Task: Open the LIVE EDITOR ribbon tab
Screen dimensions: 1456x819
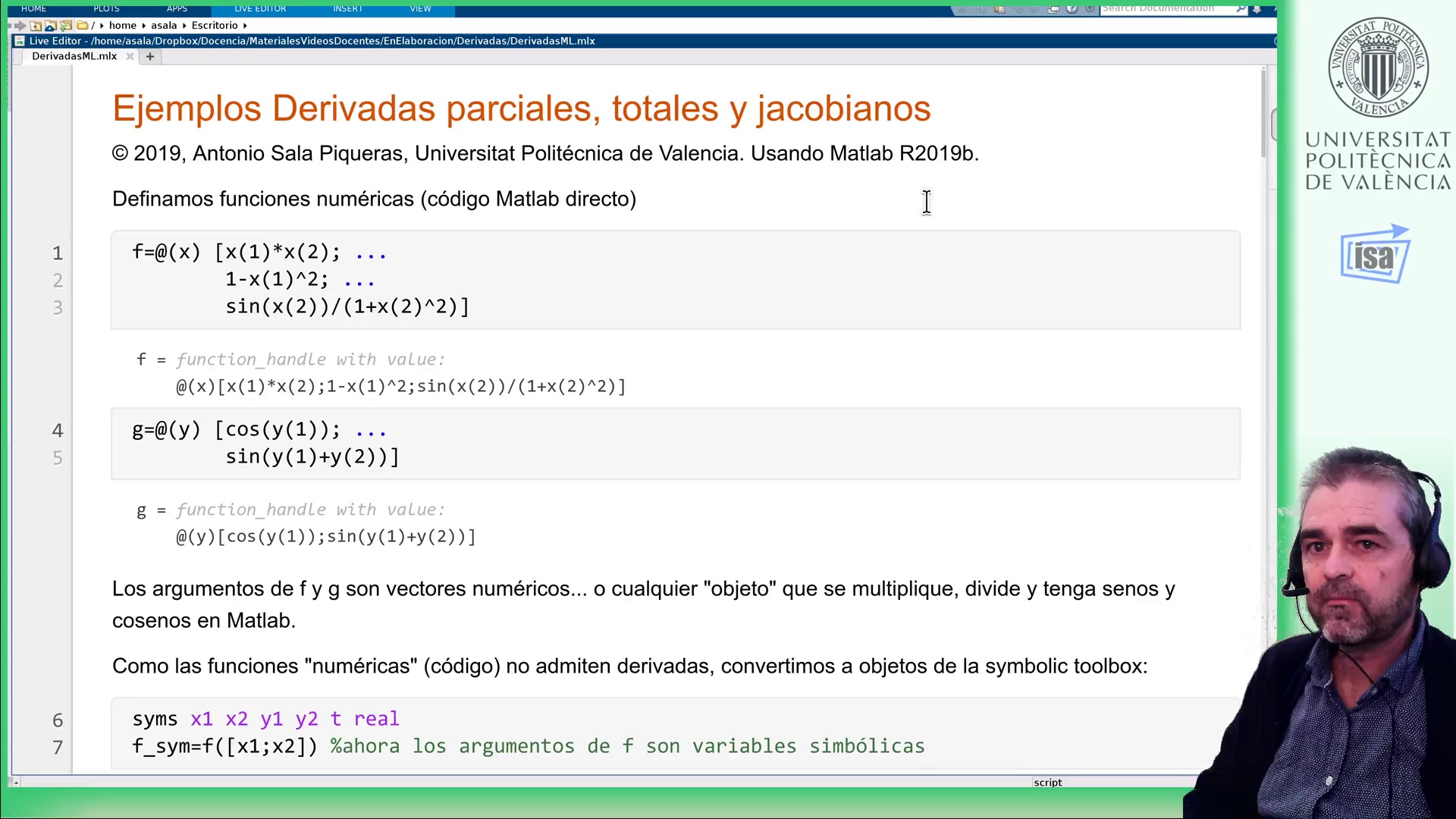Action: pos(260,8)
